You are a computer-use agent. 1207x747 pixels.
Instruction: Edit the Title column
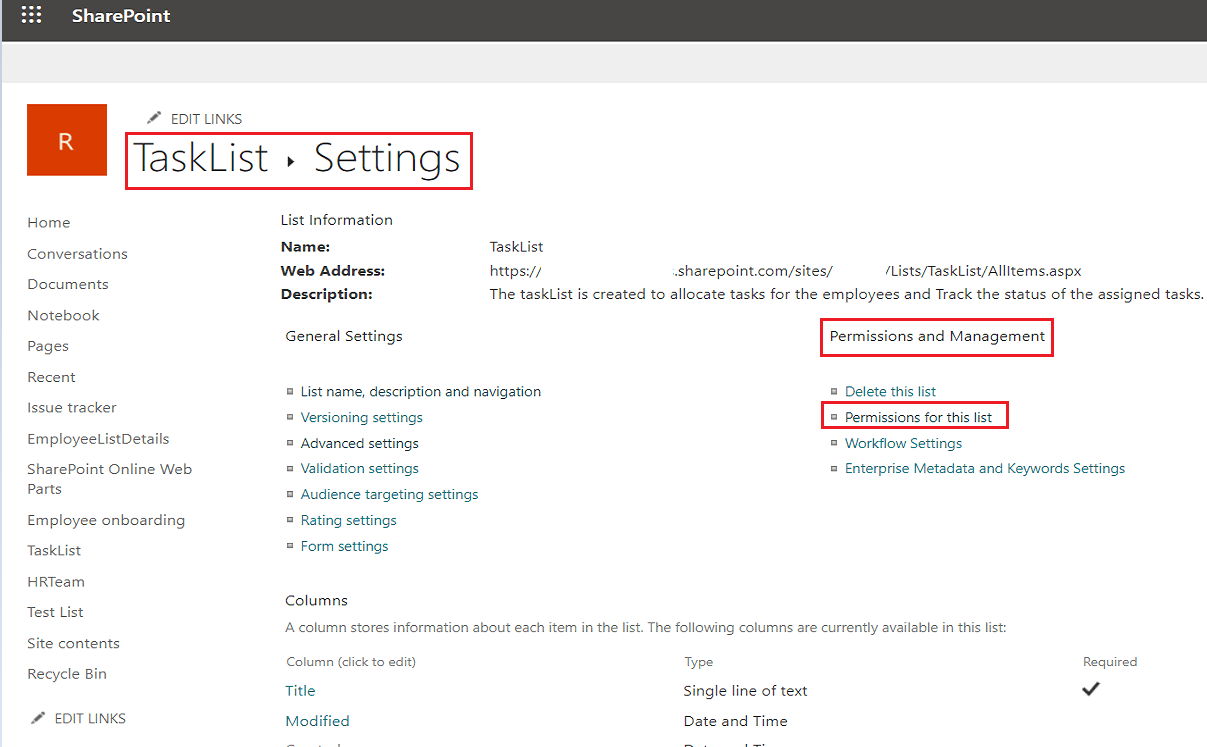pyautogui.click(x=300, y=690)
